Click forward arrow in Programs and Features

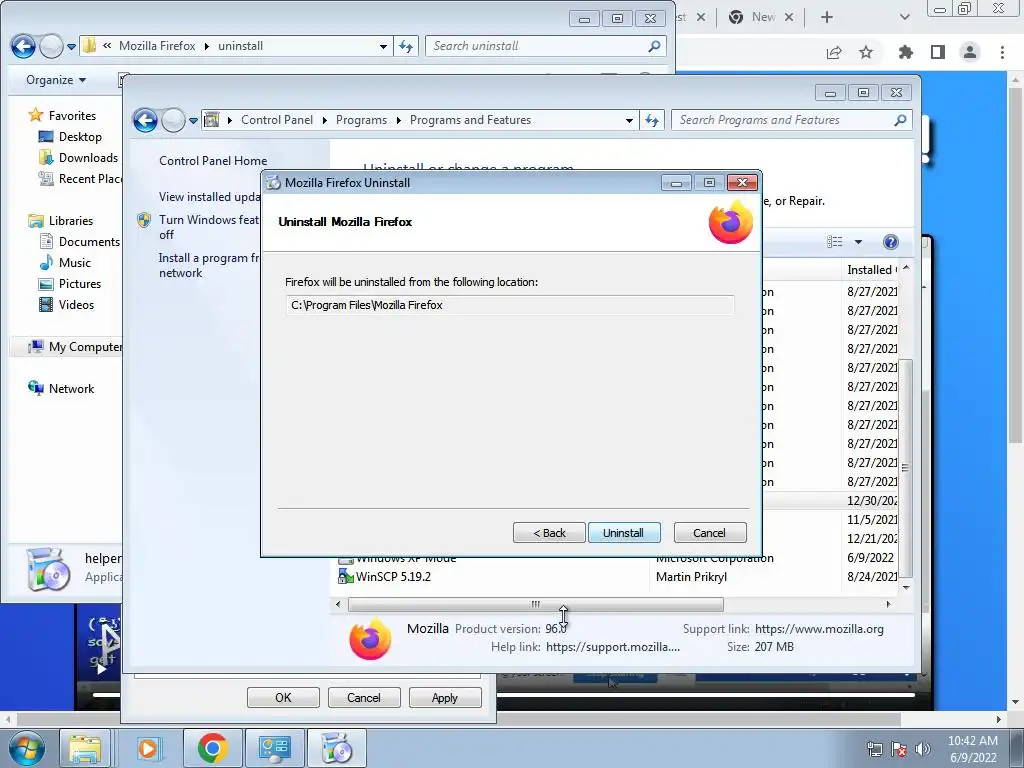pos(173,120)
